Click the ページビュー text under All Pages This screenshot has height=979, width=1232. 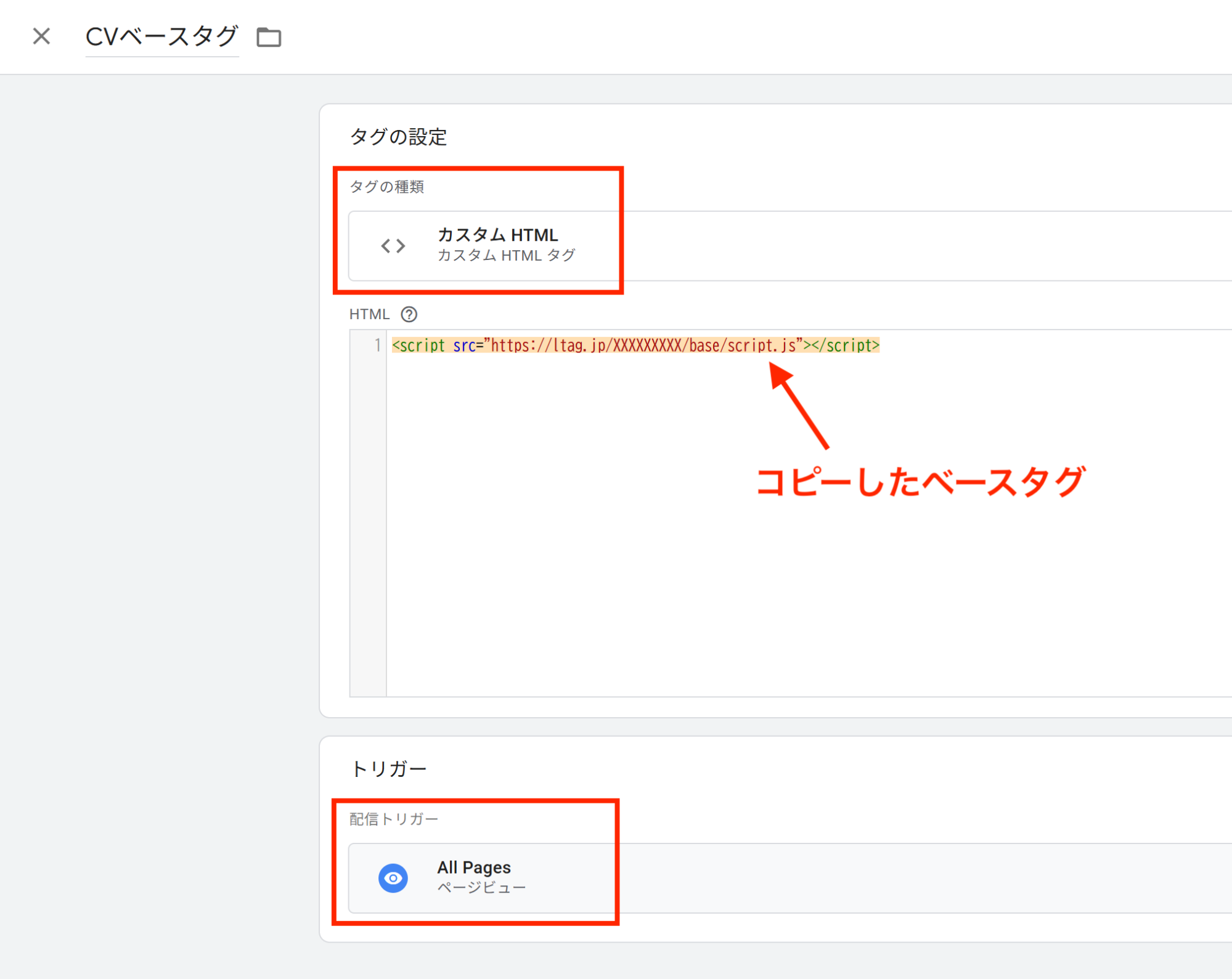point(481,887)
